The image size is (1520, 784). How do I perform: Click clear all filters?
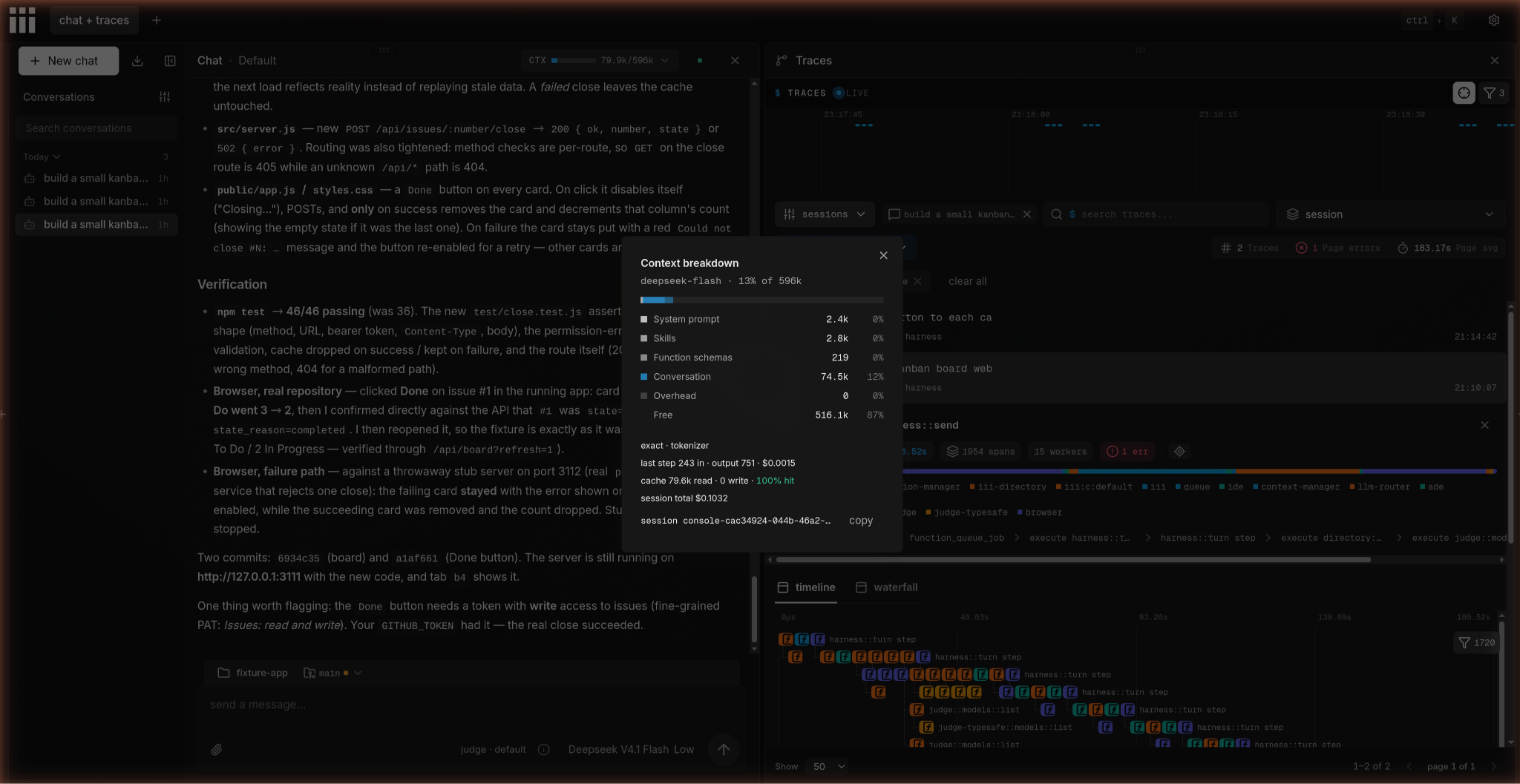pos(967,281)
